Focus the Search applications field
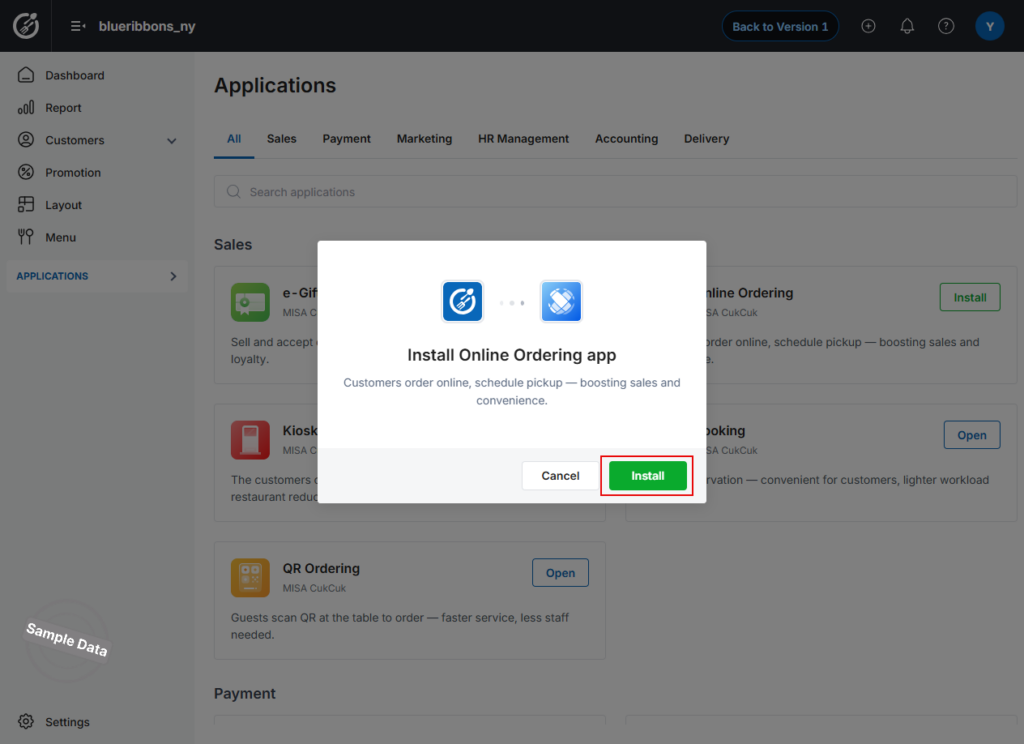The height and width of the screenshot is (744, 1024). [615, 191]
